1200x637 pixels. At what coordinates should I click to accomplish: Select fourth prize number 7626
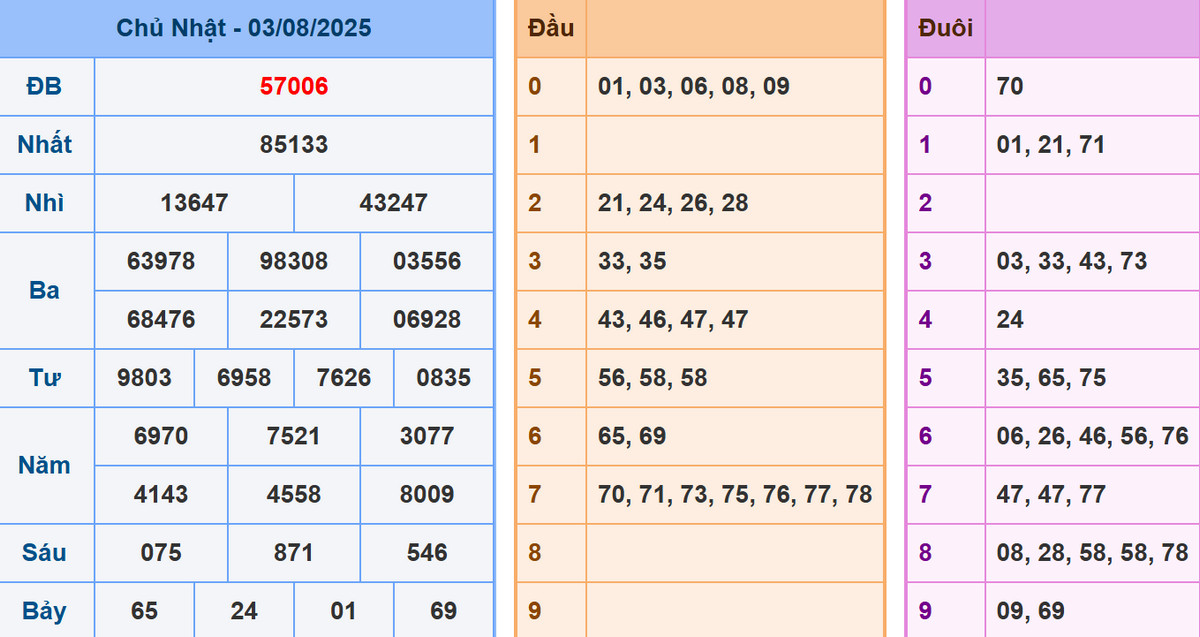pos(343,378)
